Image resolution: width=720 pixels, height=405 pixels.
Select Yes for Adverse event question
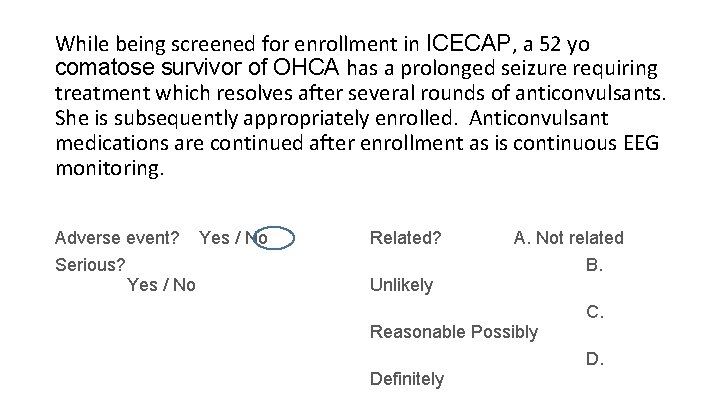214,238
